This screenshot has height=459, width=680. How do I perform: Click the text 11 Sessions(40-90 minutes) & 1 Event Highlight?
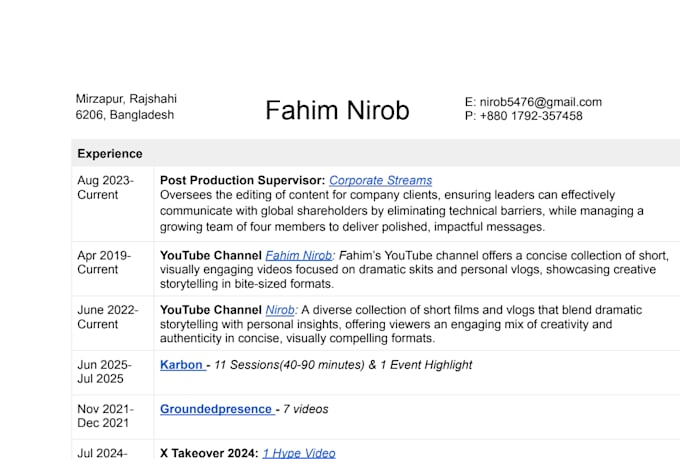[343, 365]
